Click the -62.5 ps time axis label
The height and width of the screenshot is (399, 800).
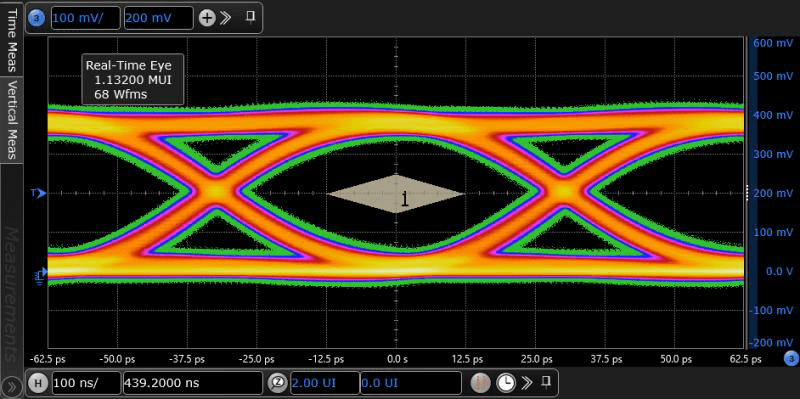click(48, 359)
